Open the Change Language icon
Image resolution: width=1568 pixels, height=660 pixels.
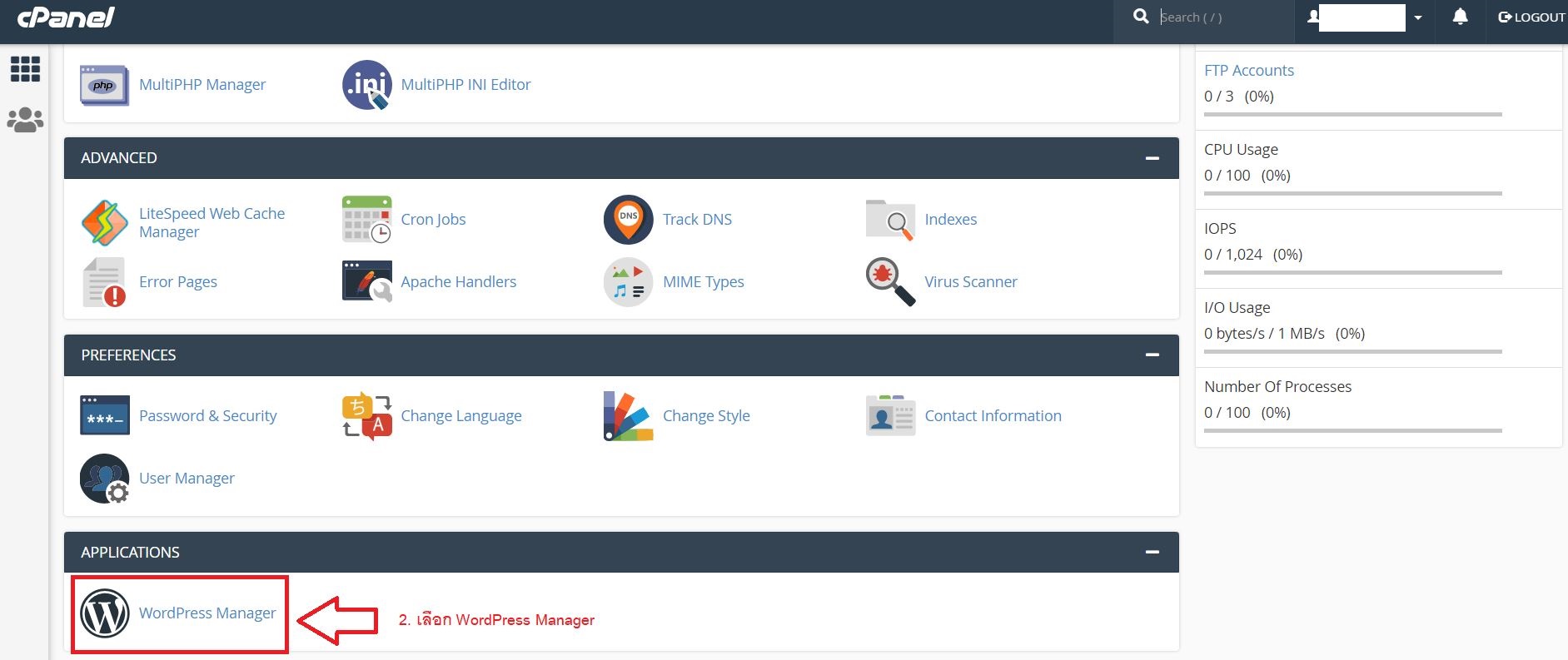click(x=367, y=416)
